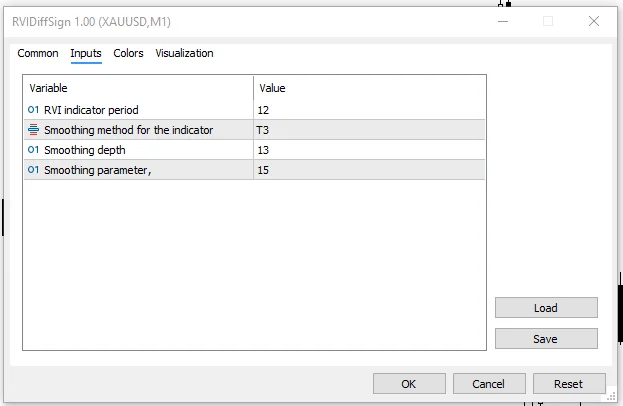This screenshot has width=623, height=406.
Task: Click the integer icon beside RVI indicator period
Action: click(x=33, y=110)
